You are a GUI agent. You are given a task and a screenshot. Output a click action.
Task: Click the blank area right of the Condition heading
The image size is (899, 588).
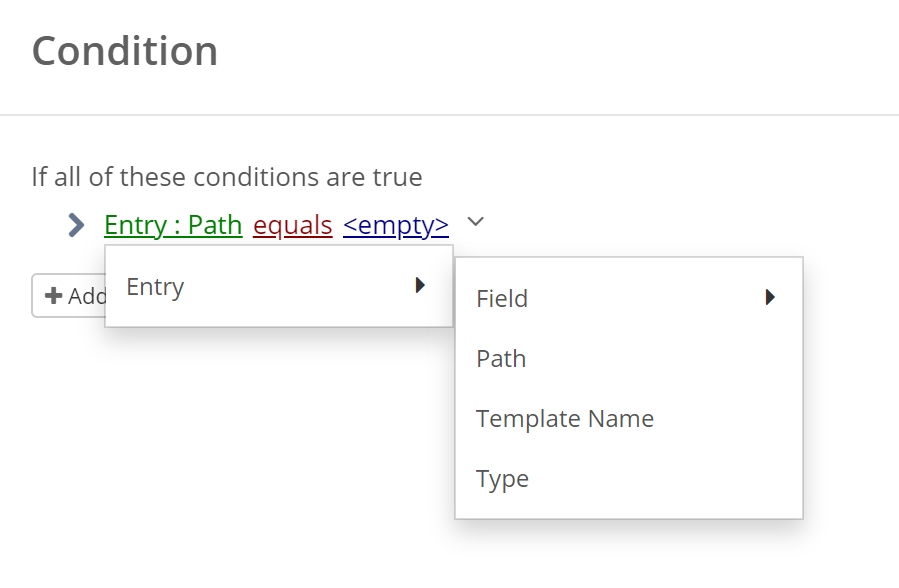tap(556, 51)
